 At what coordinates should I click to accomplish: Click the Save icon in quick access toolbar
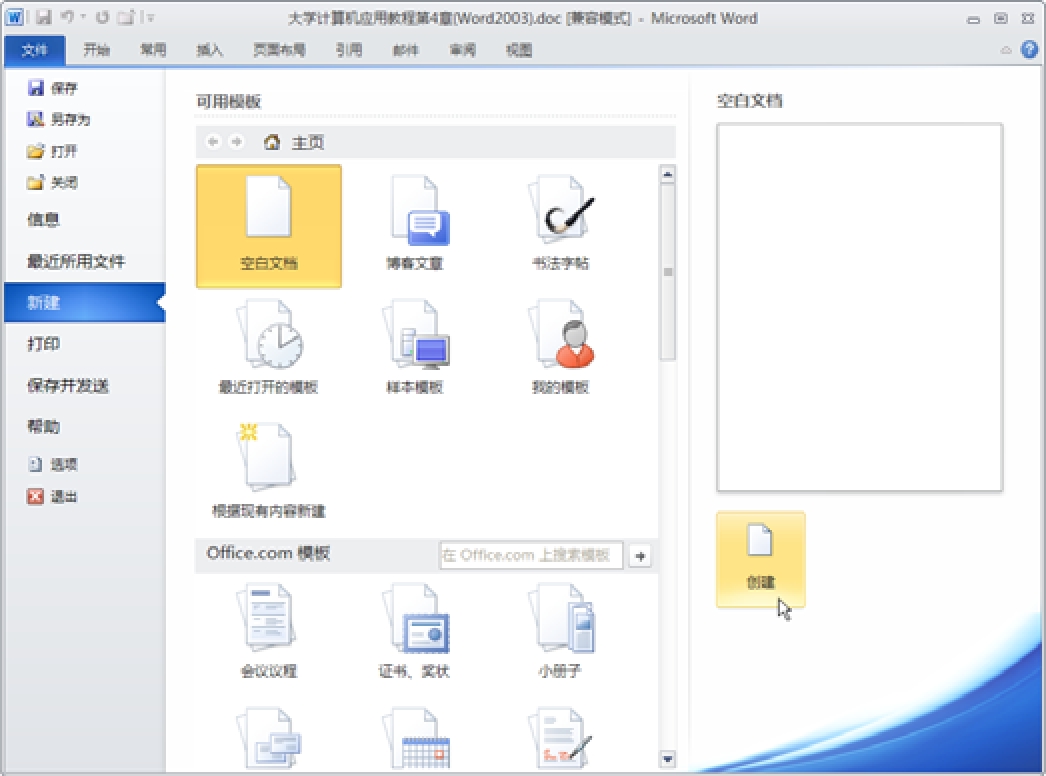(43, 18)
